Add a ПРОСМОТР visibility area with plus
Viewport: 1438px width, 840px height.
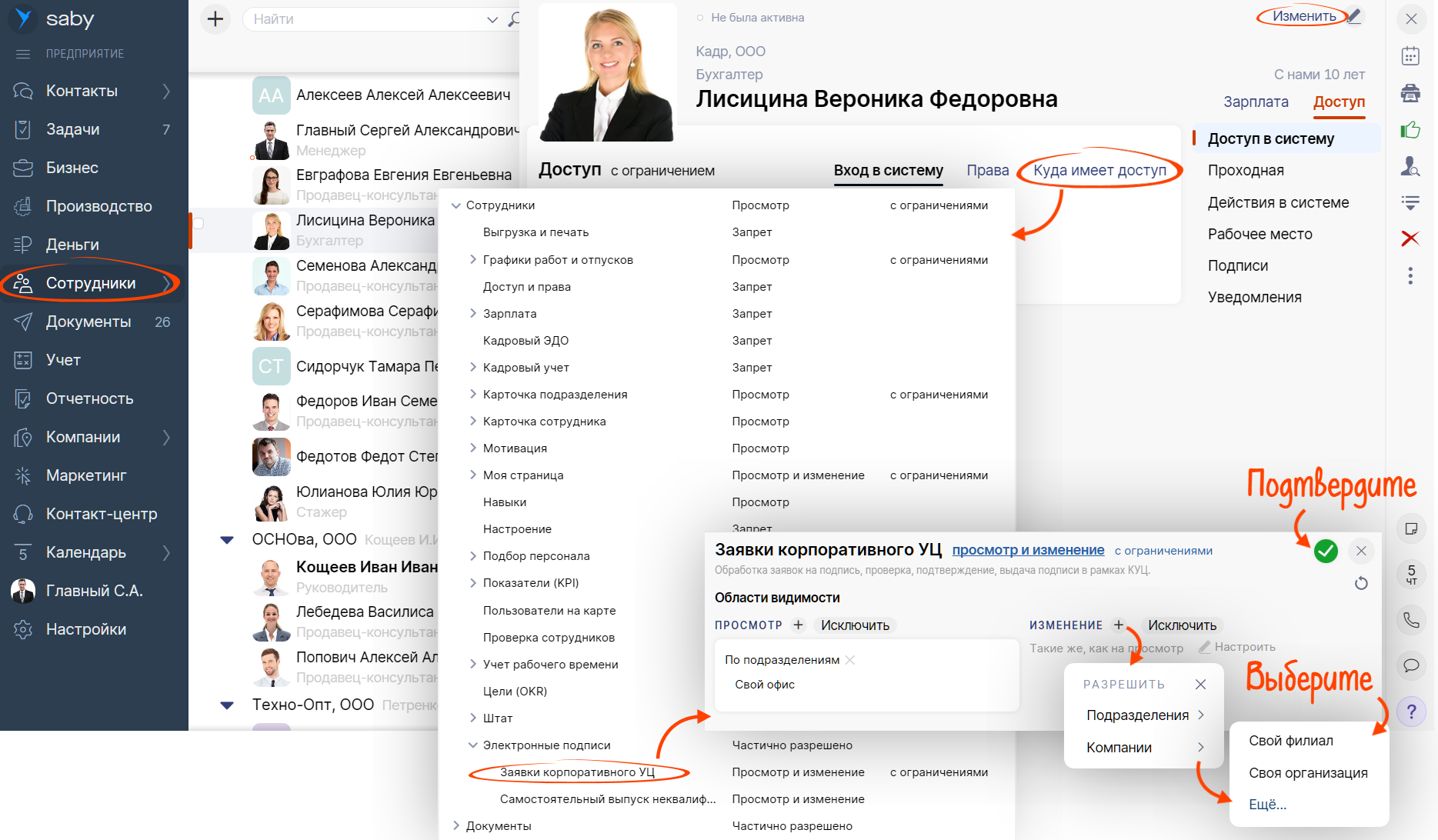tap(799, 625)
